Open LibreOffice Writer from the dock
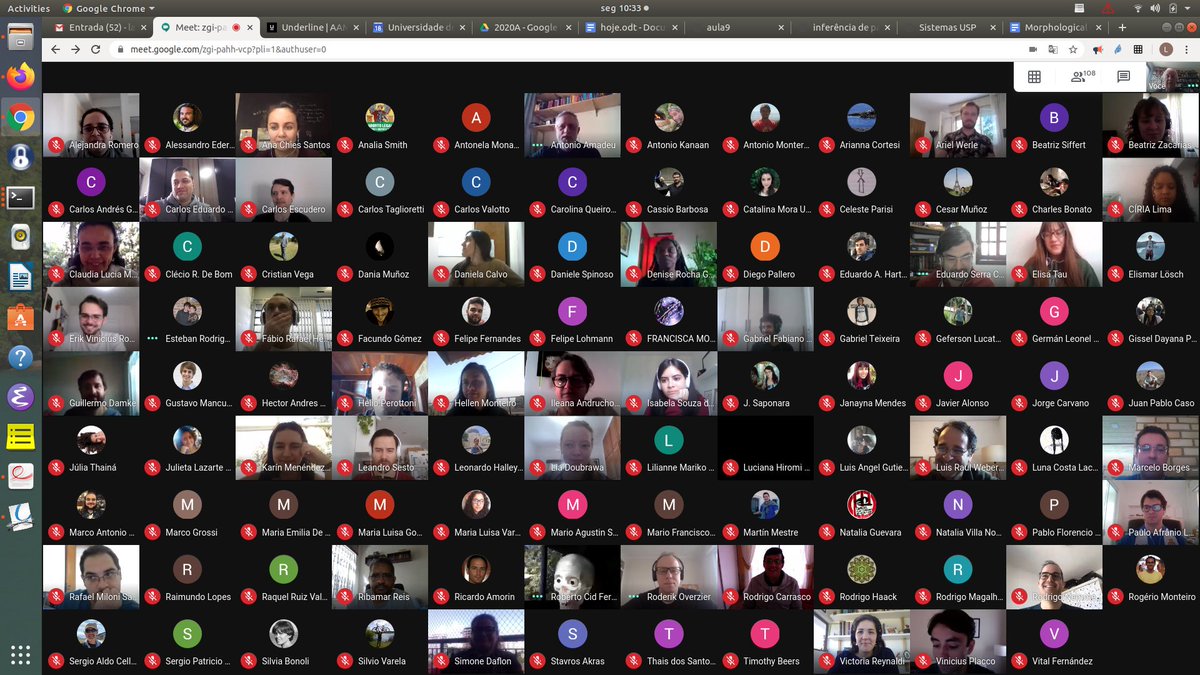The height and width of the screenshot is (675, 1200). pos(21,277)
